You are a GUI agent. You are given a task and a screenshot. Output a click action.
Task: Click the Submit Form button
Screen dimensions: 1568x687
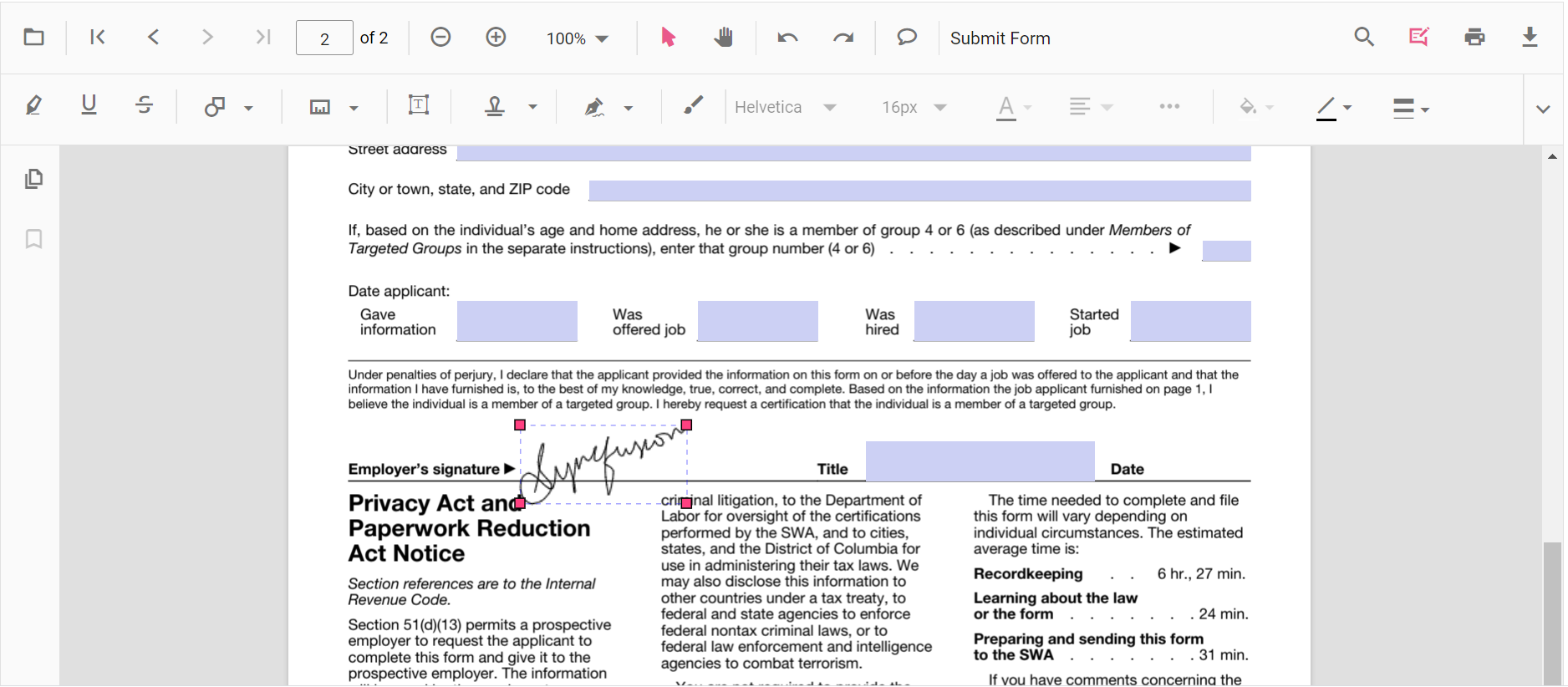click(x=1000, y=38)
